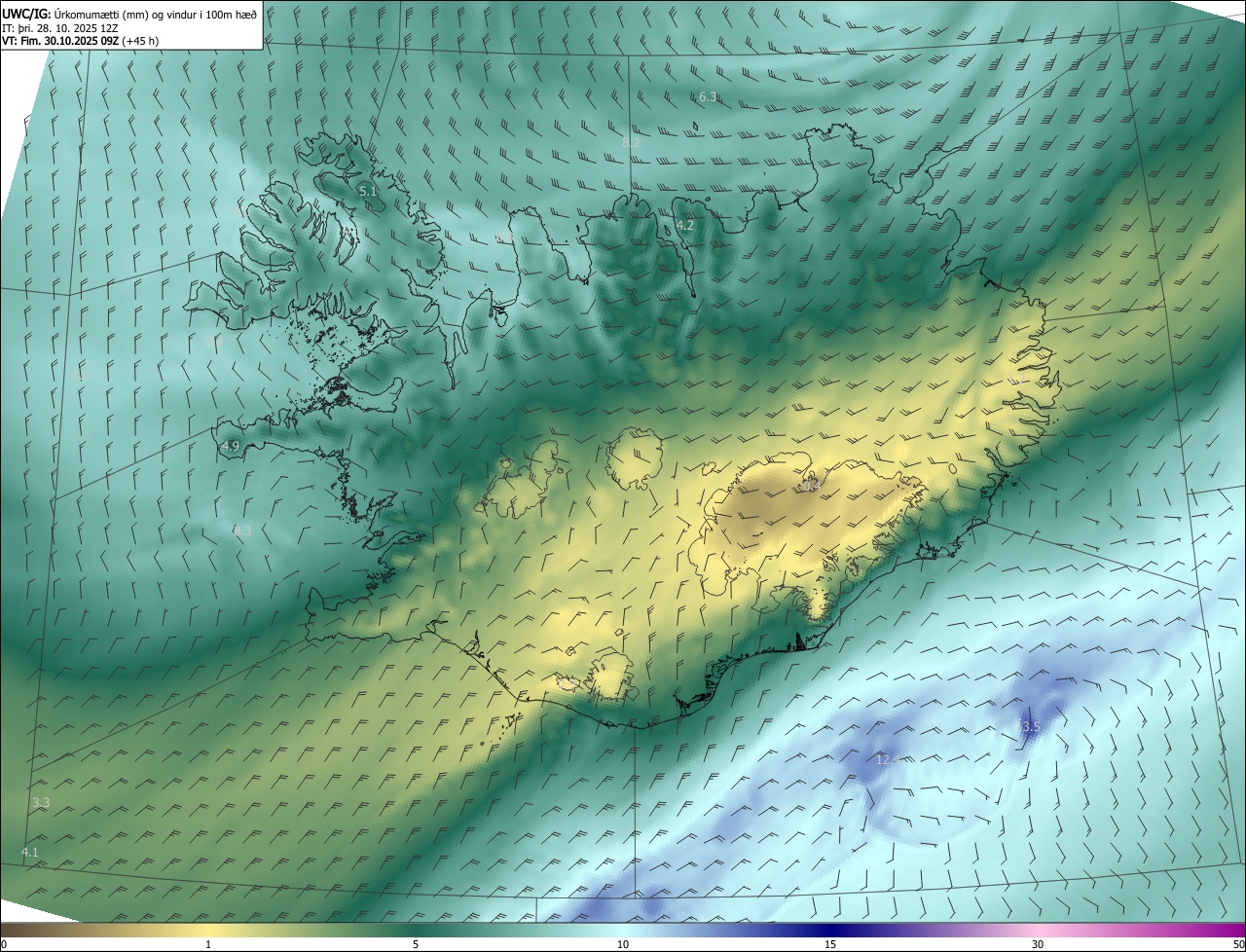This screenshot has height=952, width=1246.
Task: Click the colorbar tick label 50
Action: pyautogui.click(x=1238, y=945)
